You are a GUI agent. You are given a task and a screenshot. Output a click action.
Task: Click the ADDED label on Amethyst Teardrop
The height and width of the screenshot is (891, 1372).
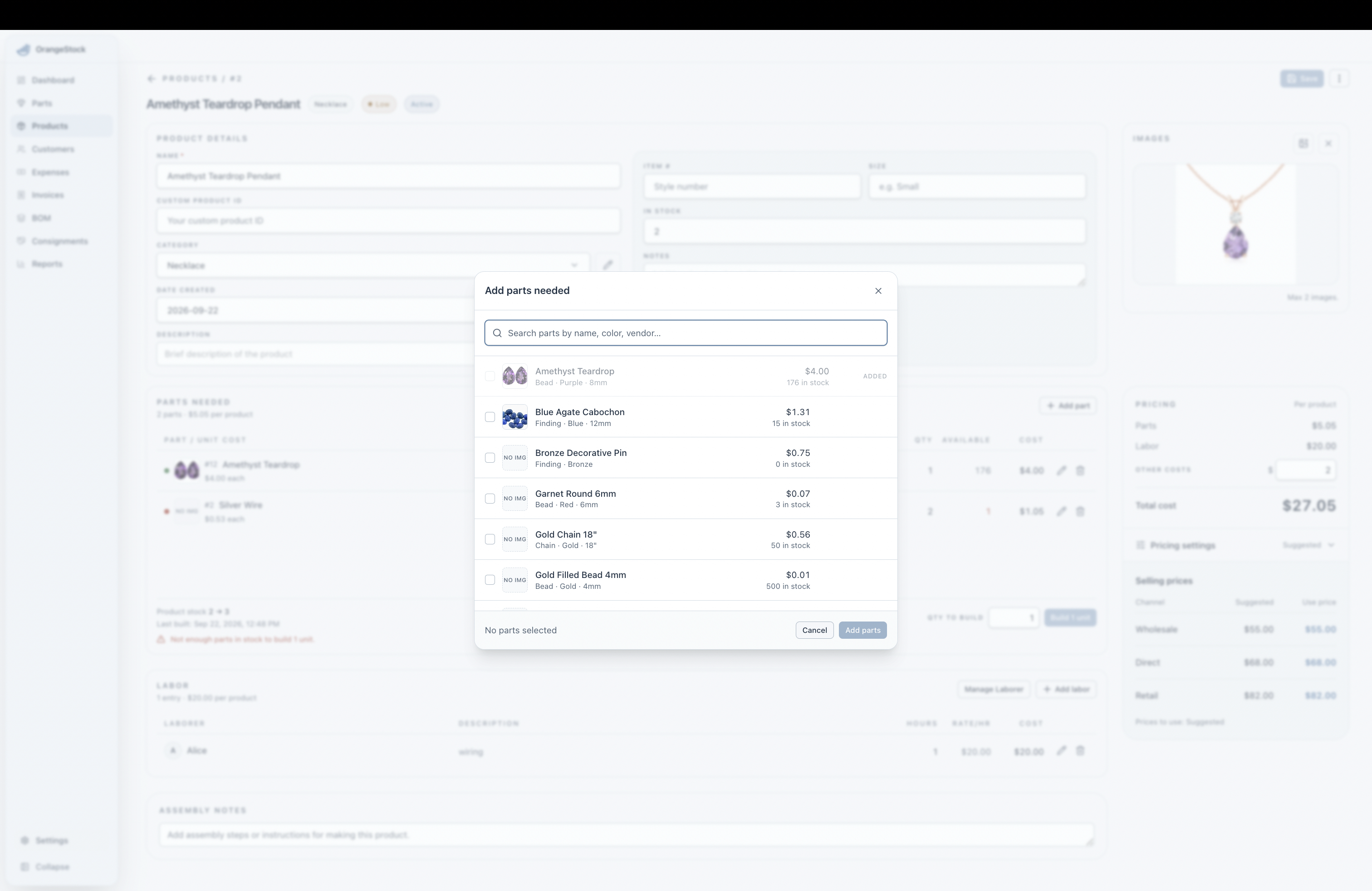(874, 377)
